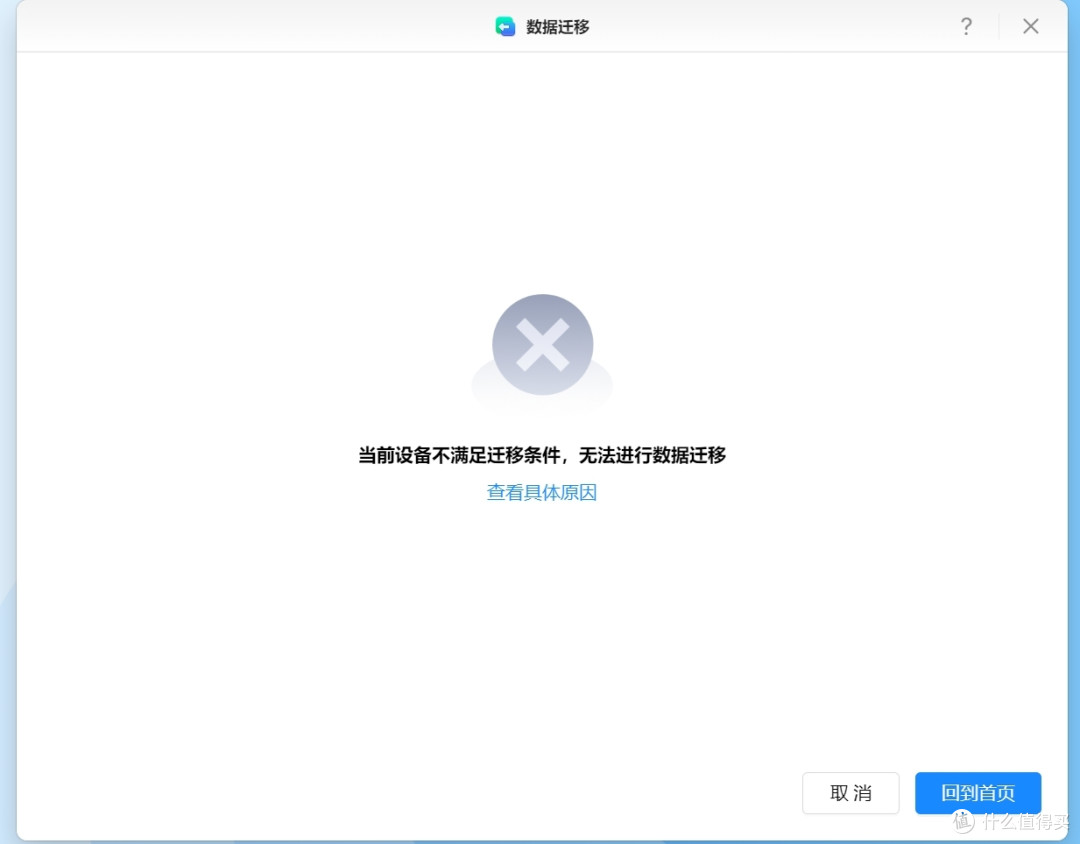Select the 当前设备不满足迁移条件 error message
This screenshot has width=1080, height=844.
pyautogui.click(x=542, y=455)
